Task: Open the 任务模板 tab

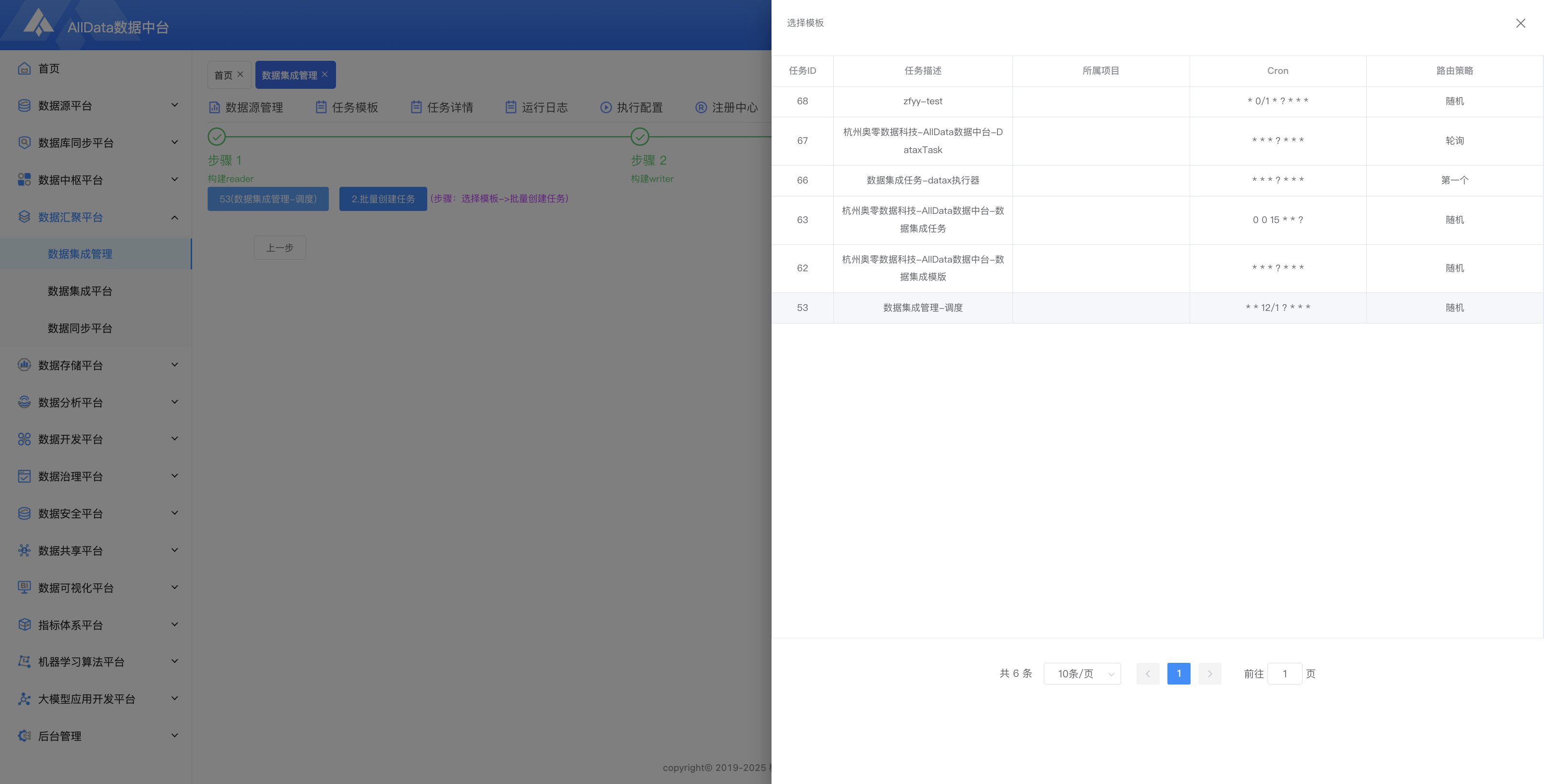Action: pyautogui.click(x=347, y=107)
